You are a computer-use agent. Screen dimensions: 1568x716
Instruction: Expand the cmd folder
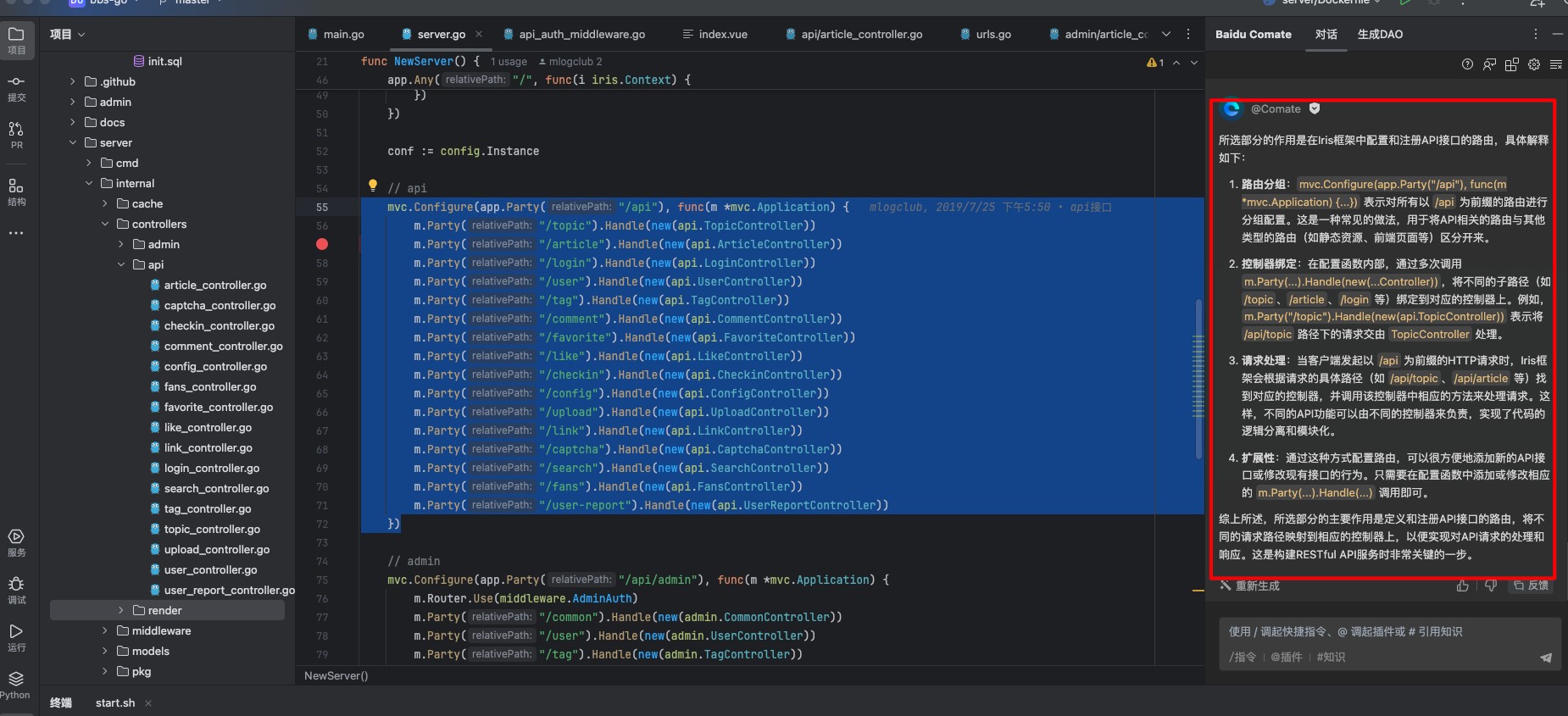[88, 163]
